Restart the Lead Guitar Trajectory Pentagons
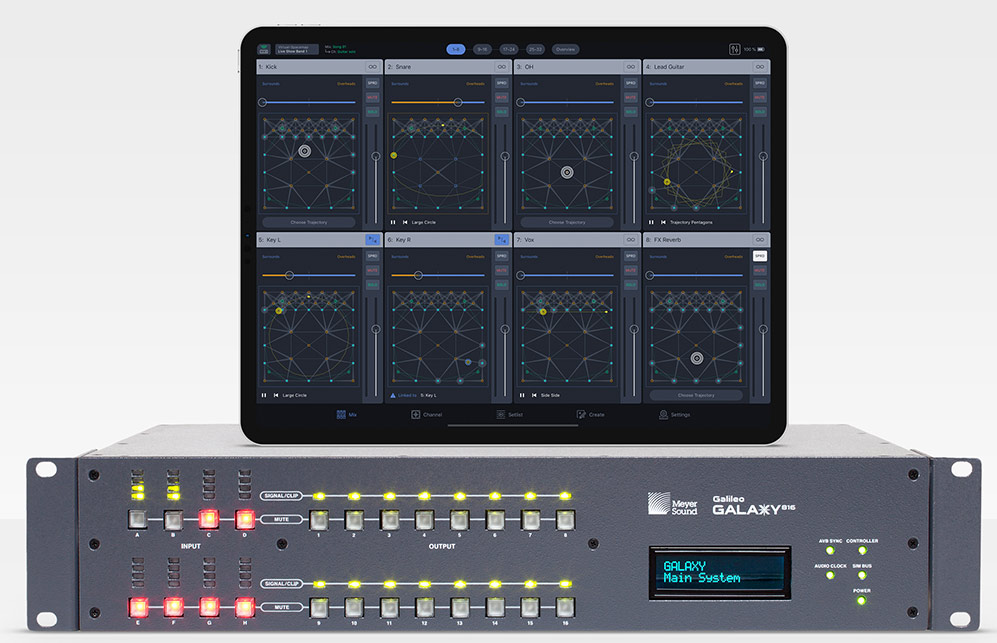Image resolution: width=997 pixels, height=643 pixels. [662, 222]
